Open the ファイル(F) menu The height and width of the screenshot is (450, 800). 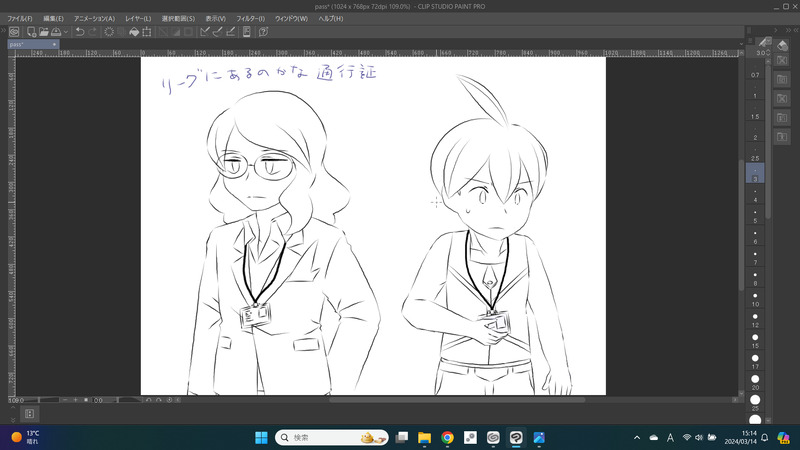(20, 18)
